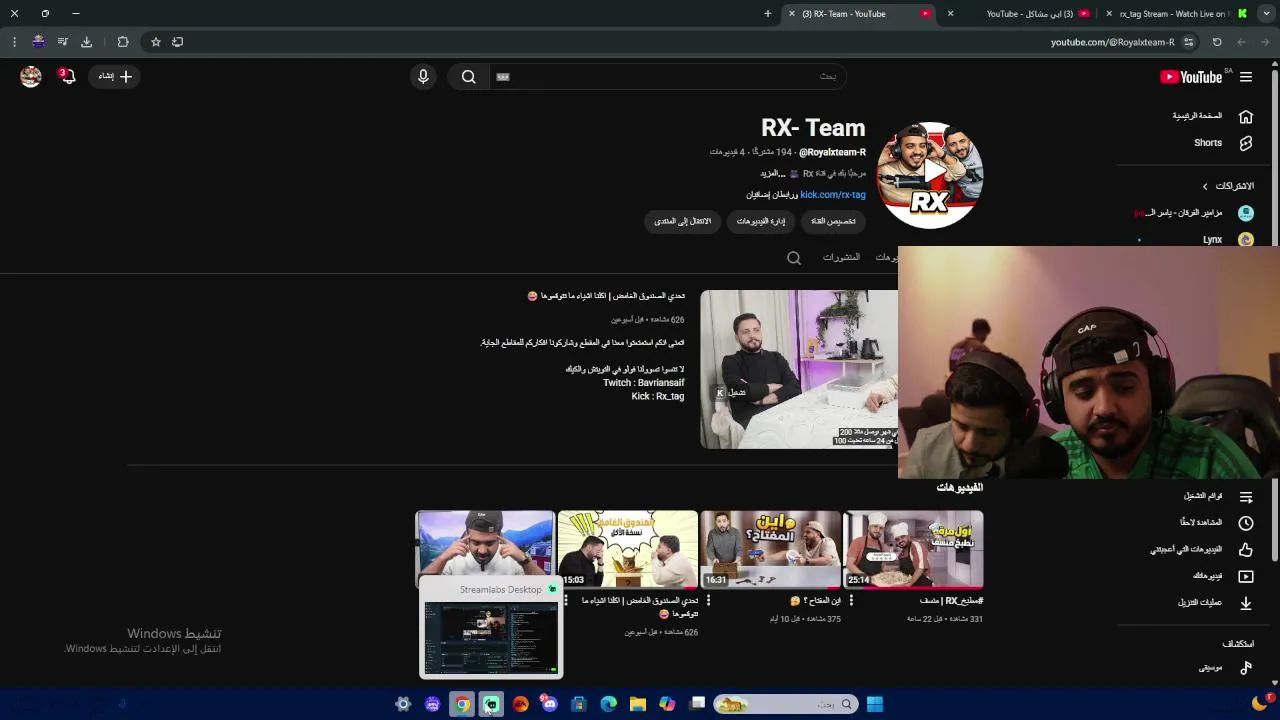1280x720 pixels.
Task: Open Chrome from the taskbar
Action: [x=462, y=704]
